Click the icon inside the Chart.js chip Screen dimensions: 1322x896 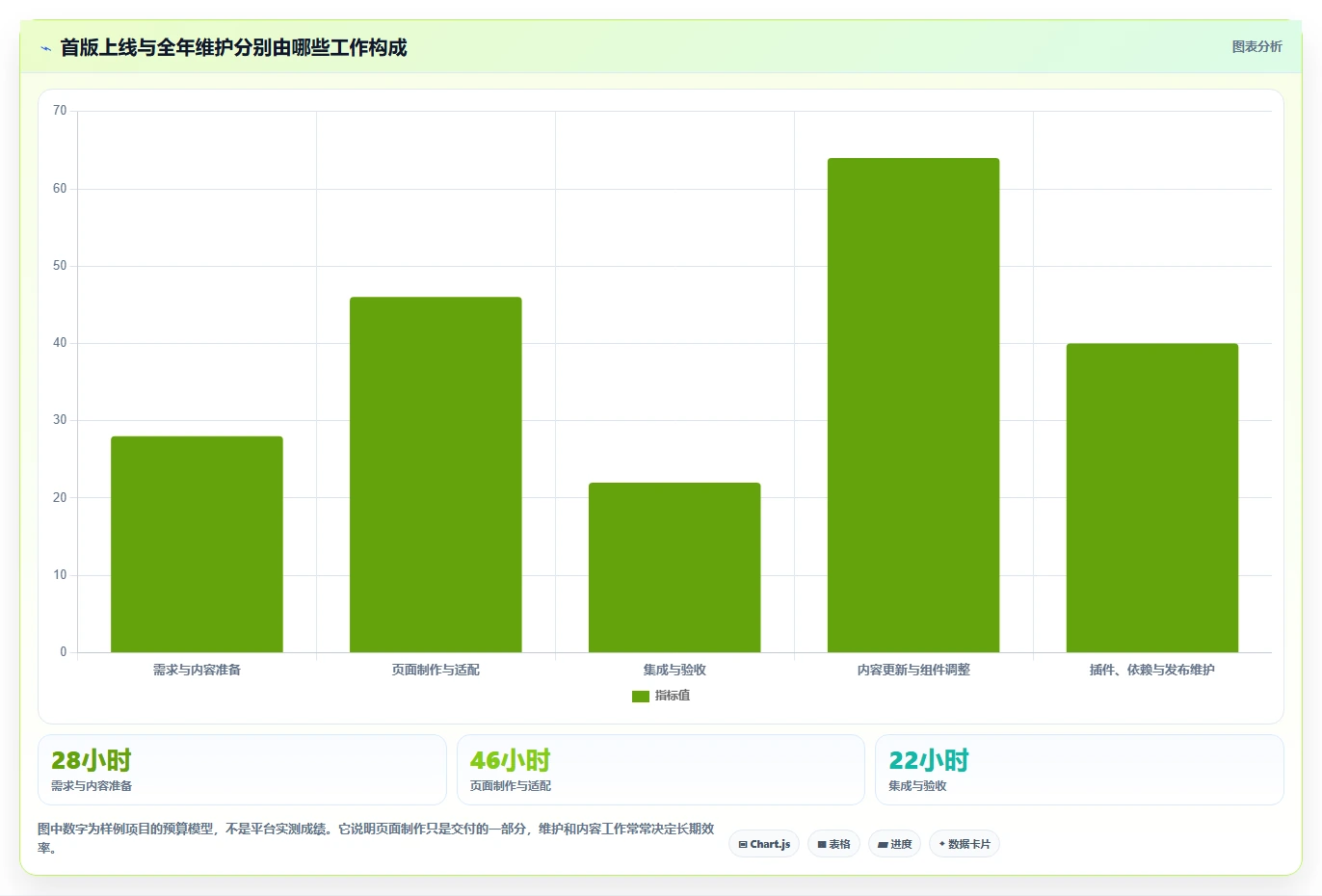coord(743,845)
